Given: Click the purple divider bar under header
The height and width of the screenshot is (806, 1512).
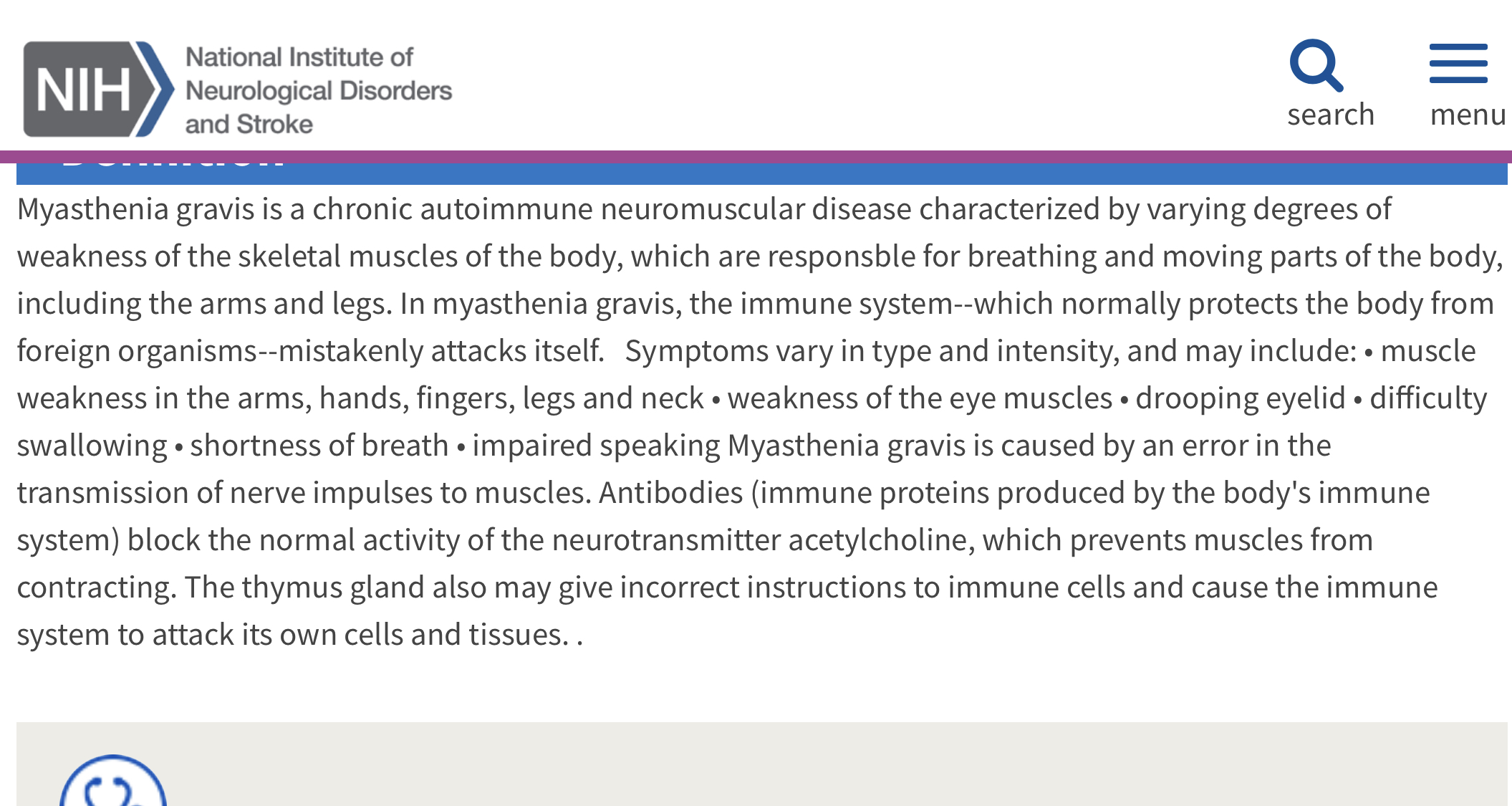Looking at the screenshot, I should coord(756,157).
